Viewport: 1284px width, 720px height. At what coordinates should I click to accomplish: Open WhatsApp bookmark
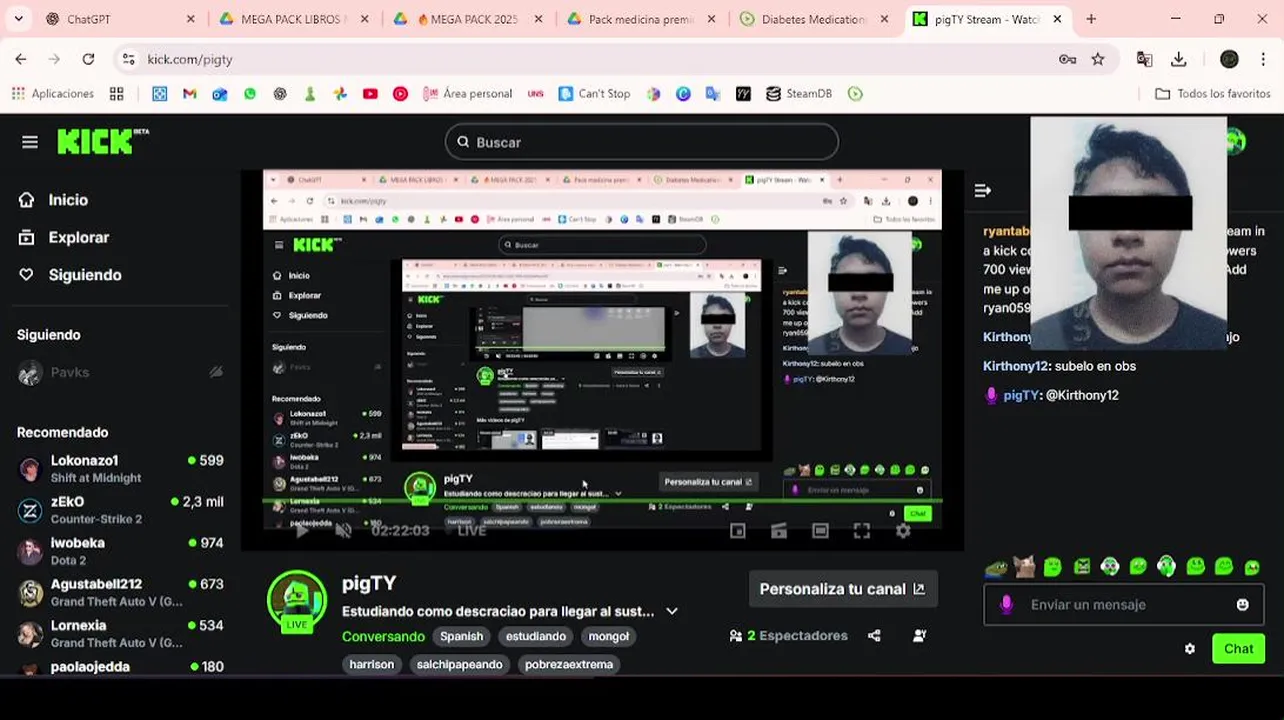click(x=249, y=93)
